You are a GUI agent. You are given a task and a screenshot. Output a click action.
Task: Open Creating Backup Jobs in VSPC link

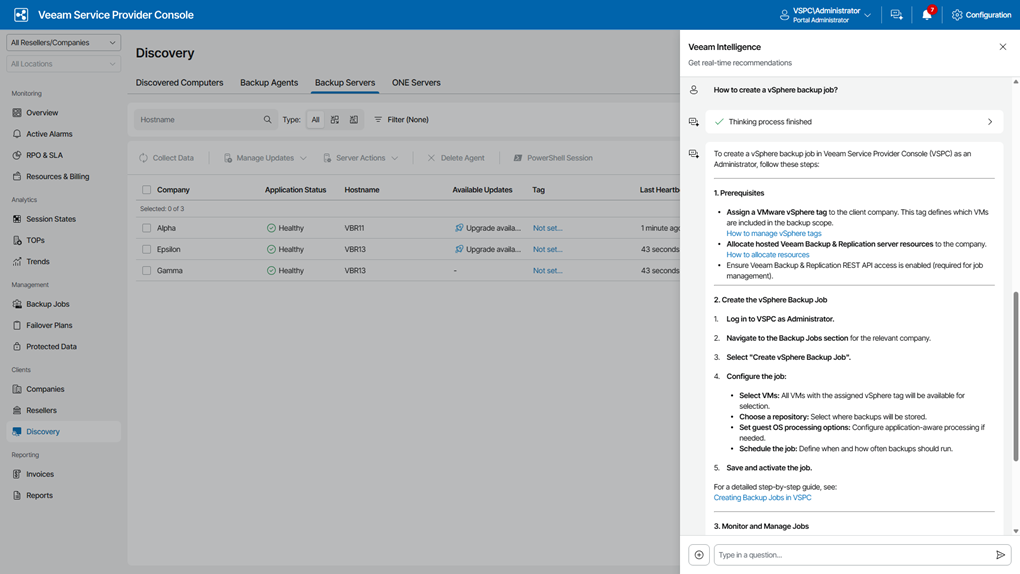pyautogui.click(x=762, y=497)
